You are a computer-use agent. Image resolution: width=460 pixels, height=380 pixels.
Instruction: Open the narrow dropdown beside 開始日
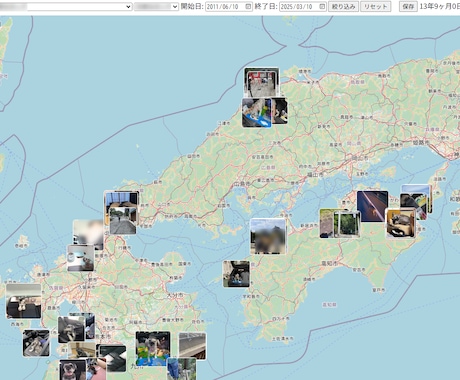[x=156, y=6]
